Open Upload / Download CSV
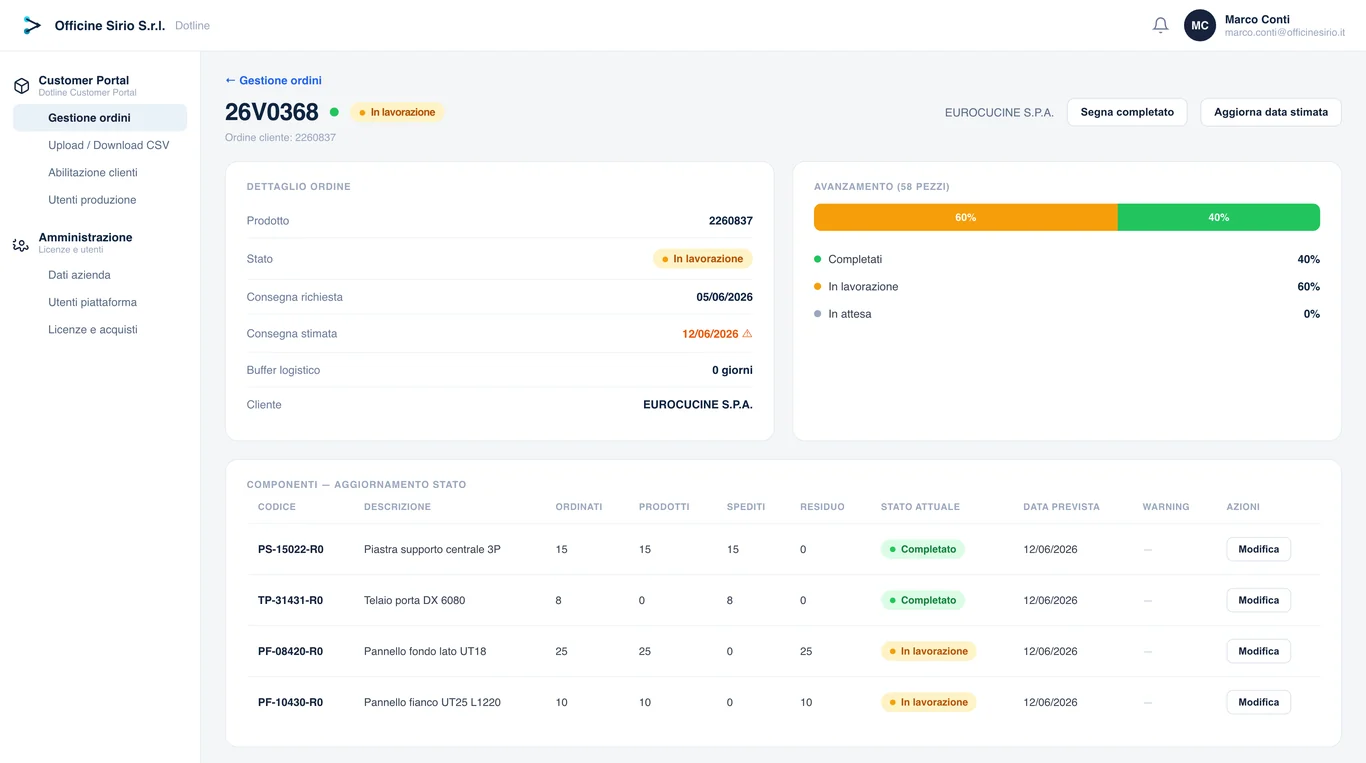The width and height of the screenshot is (1366, 763). pyautogui.click(x=109, y=145)
